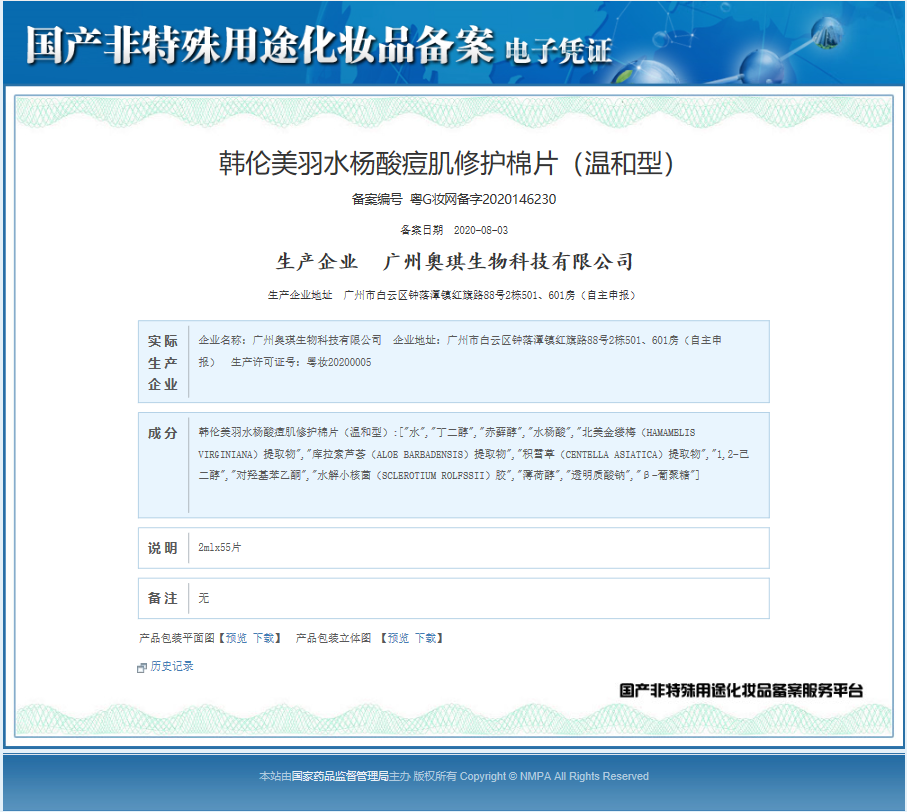Click manufacturer name 广州奥琪生物科技有限公司 heading
Image resolution: width=907 pixels, height=812 pixels.
(x=508, y=261)
